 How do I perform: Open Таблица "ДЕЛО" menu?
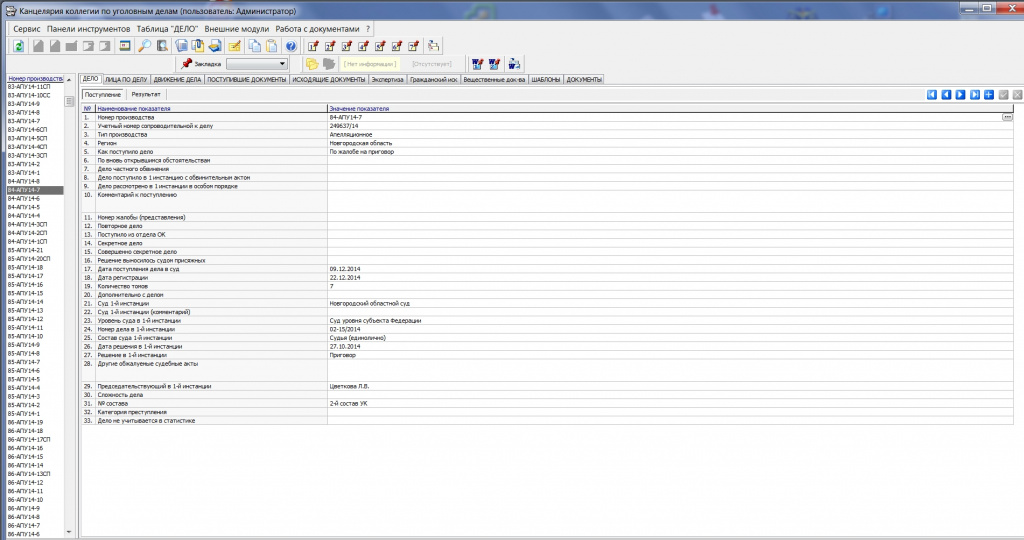pos(167,29)
